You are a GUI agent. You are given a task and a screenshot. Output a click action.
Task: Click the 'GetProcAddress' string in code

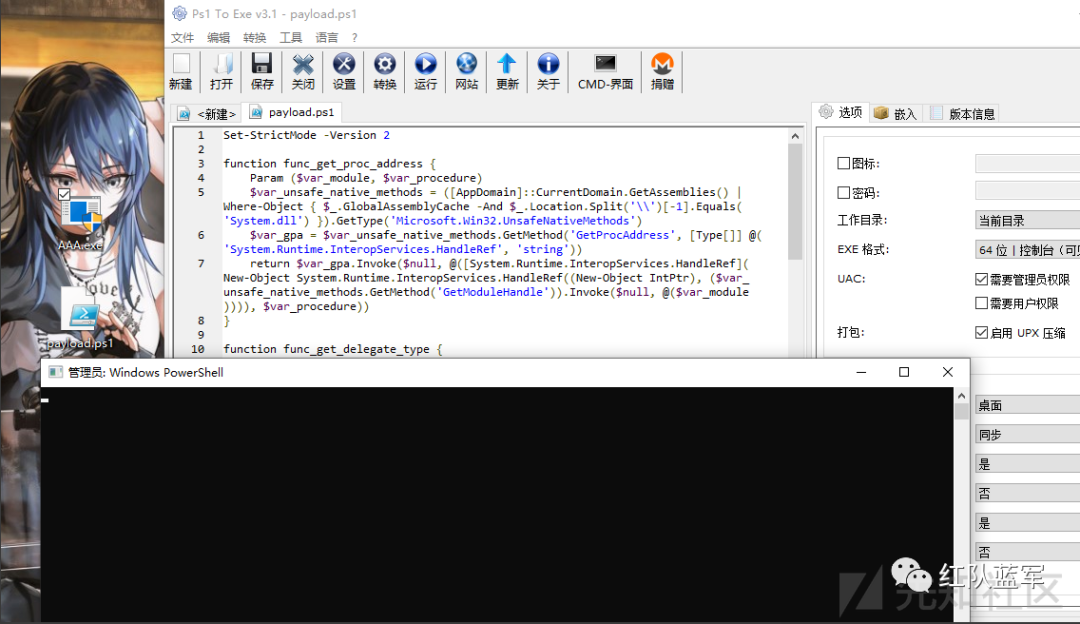click(622, 235)
